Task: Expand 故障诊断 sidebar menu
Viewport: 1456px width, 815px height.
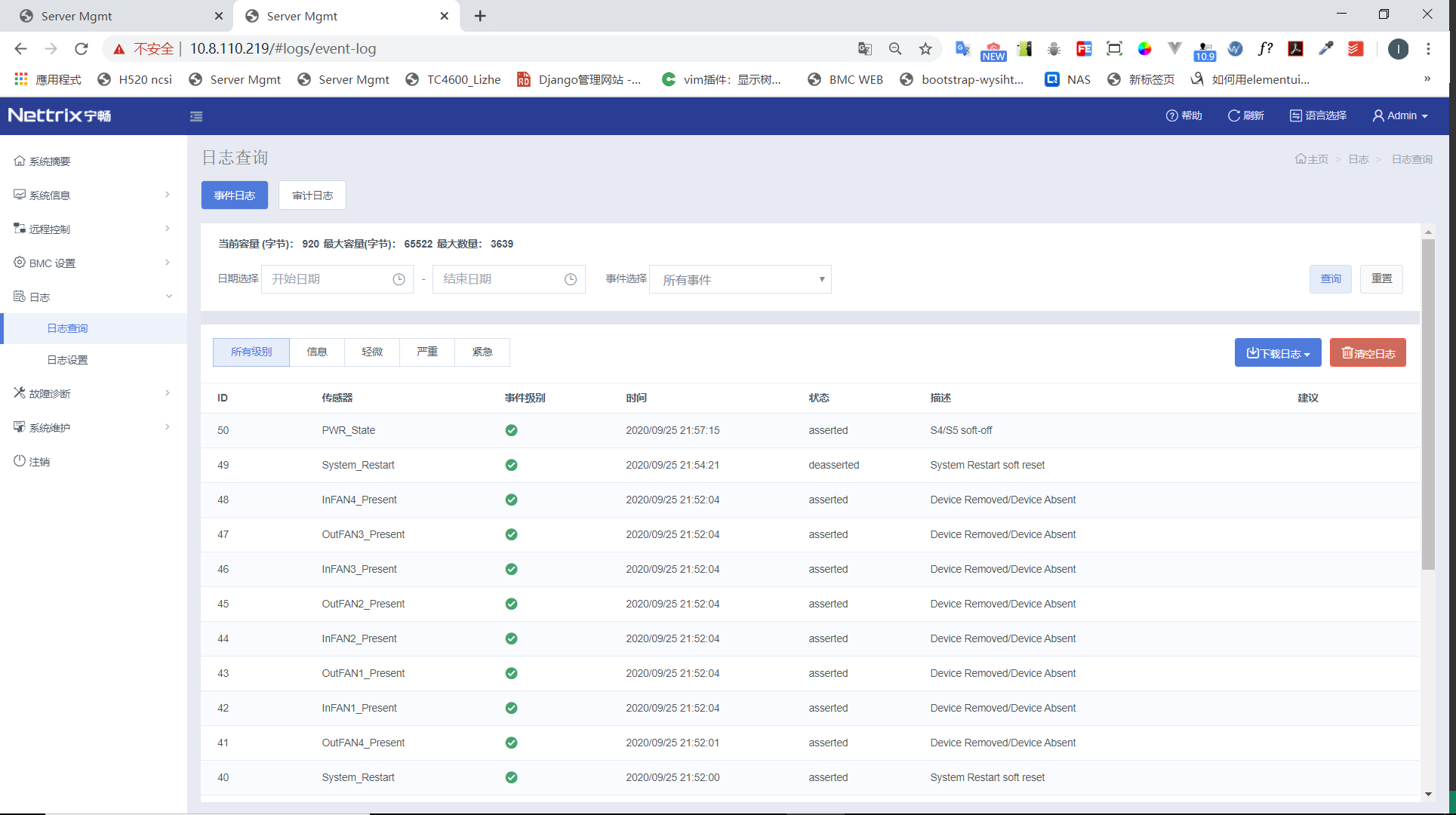Action: tap(94, 394)
